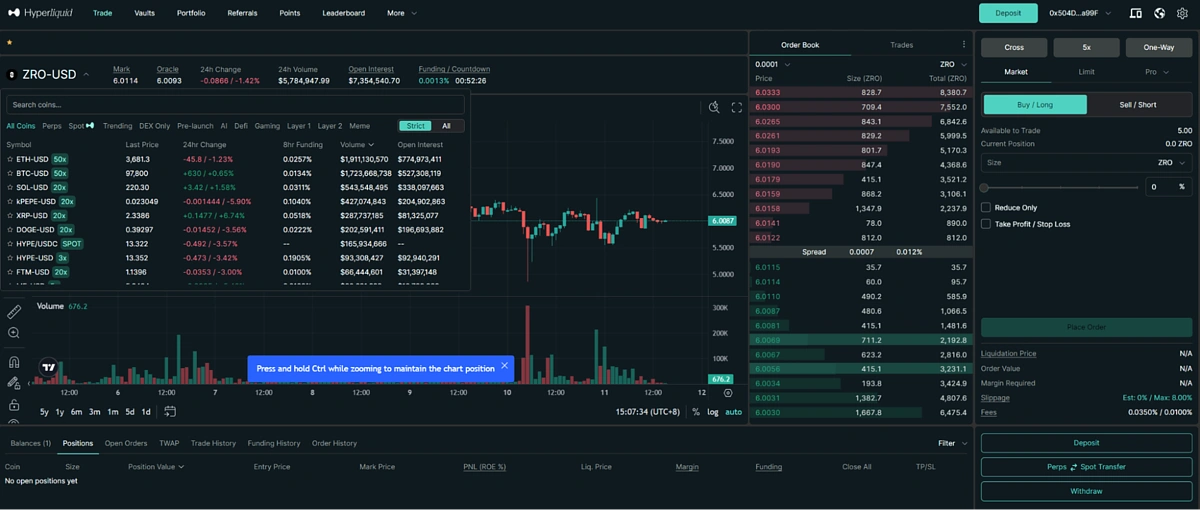Enable Take Profit / Stop Loss checkbox
This screenshot has width=1200, height=510.
(986, 224)
